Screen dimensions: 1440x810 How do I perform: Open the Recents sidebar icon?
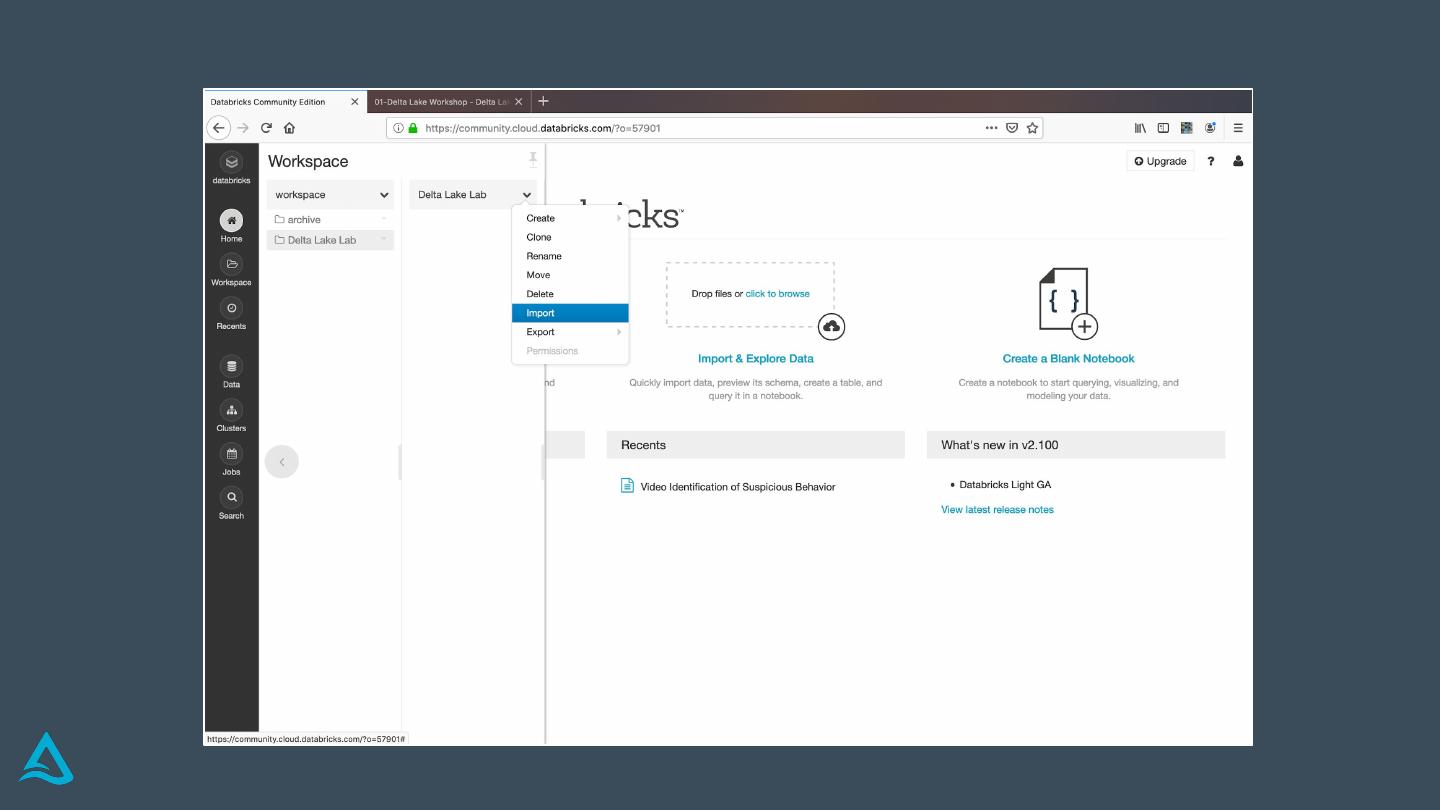pos(231,309)
